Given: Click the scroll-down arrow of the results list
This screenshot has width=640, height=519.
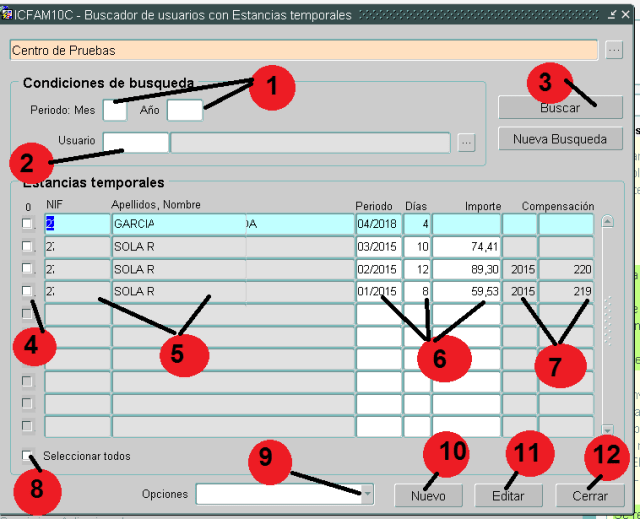Looking at the screenshot, I should pyautogui.click(x=607, y=429).
